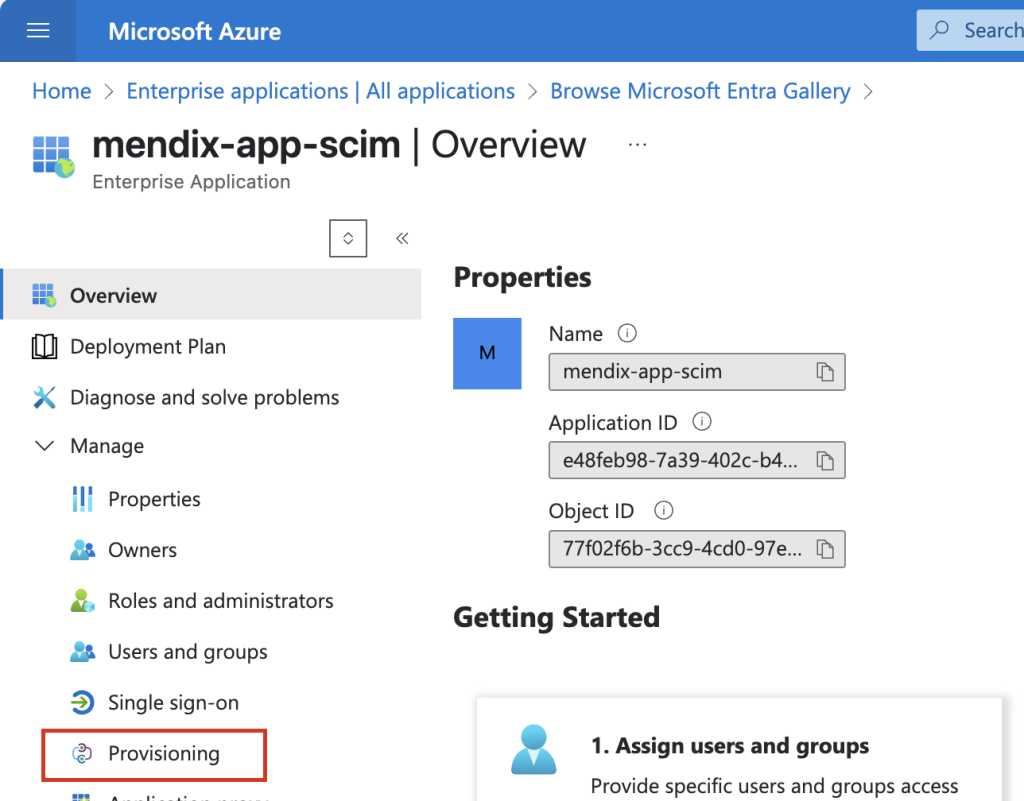Screen dimensions: 1024x801
Task: Show info tooltip for Application ID
Action: coord(702,422)
